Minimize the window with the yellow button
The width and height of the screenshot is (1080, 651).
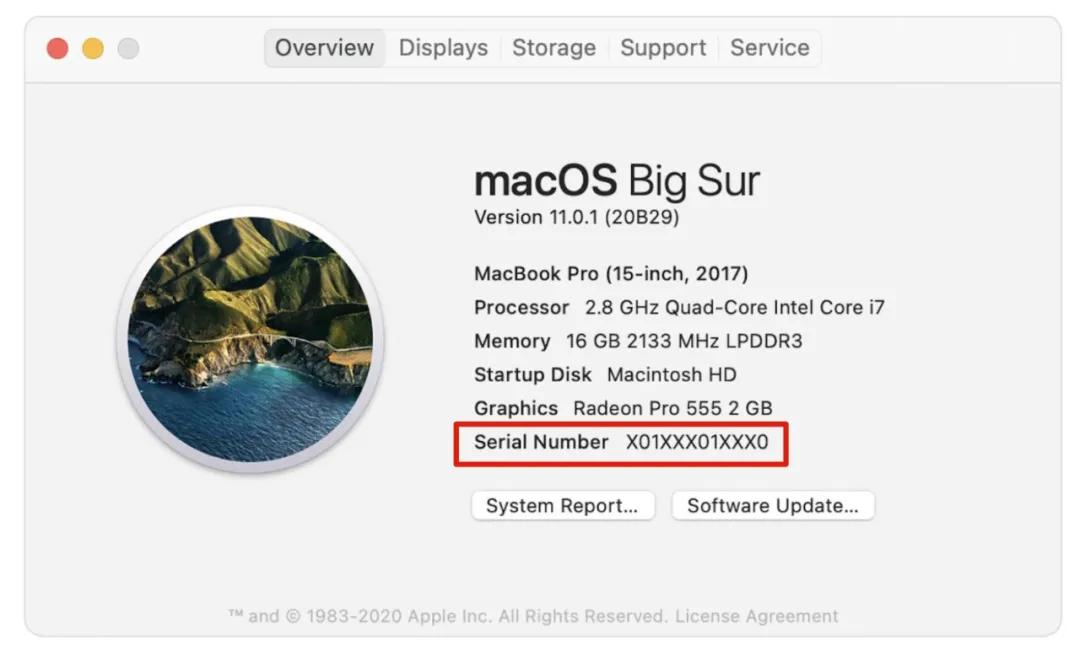[x=93, y=48]
